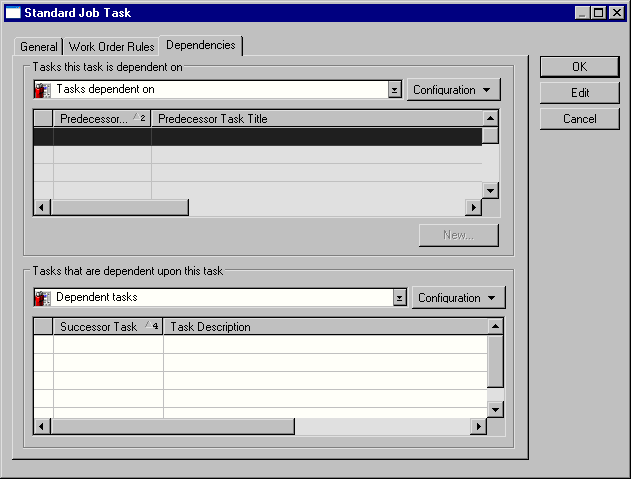Maximize the Standard Job Task window
Viewport: 631px width, 479px height.
pyautogui.click(x=598, y=13)
